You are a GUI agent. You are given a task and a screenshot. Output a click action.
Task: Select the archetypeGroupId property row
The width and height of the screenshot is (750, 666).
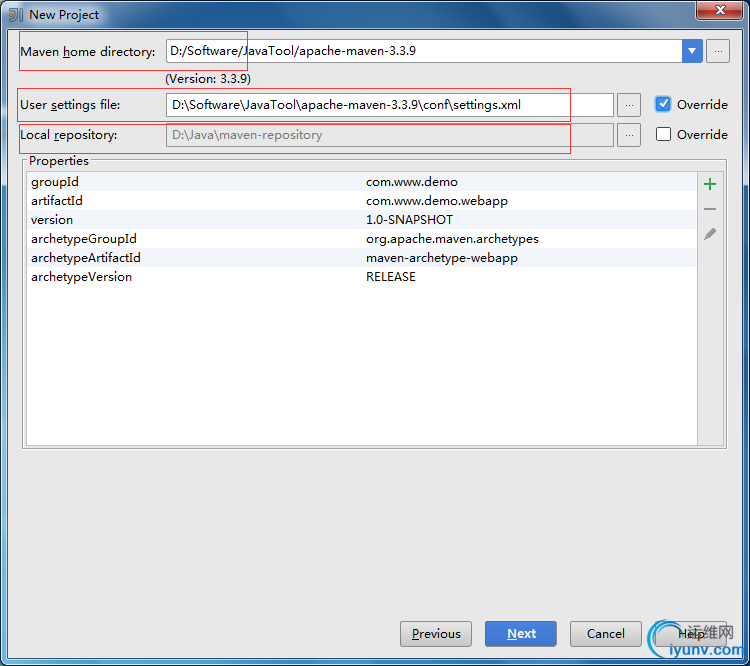[x=362, y=239]
